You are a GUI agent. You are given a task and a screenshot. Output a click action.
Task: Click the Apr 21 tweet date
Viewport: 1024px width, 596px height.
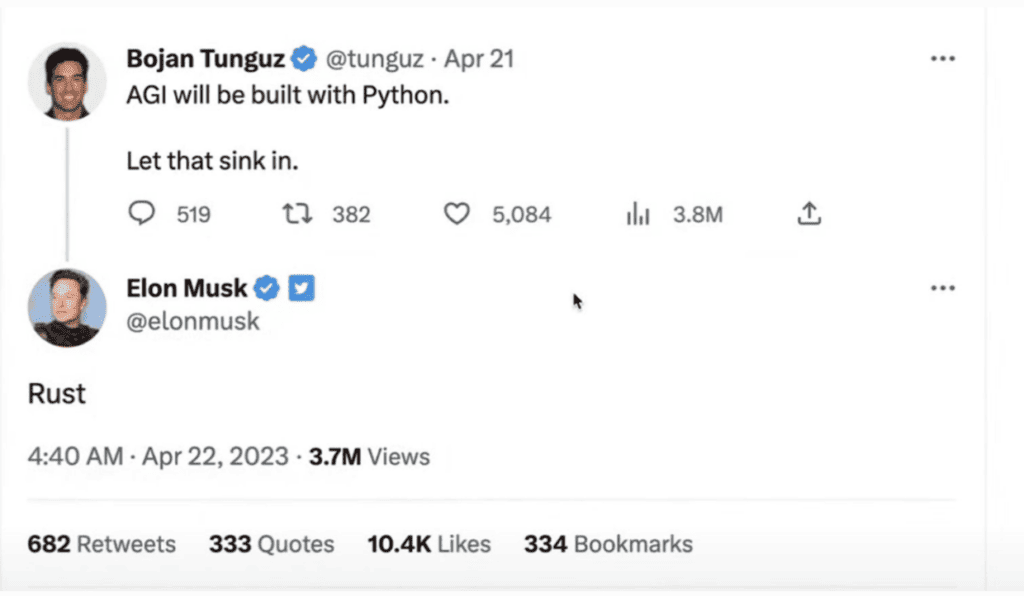coord(479,60)
